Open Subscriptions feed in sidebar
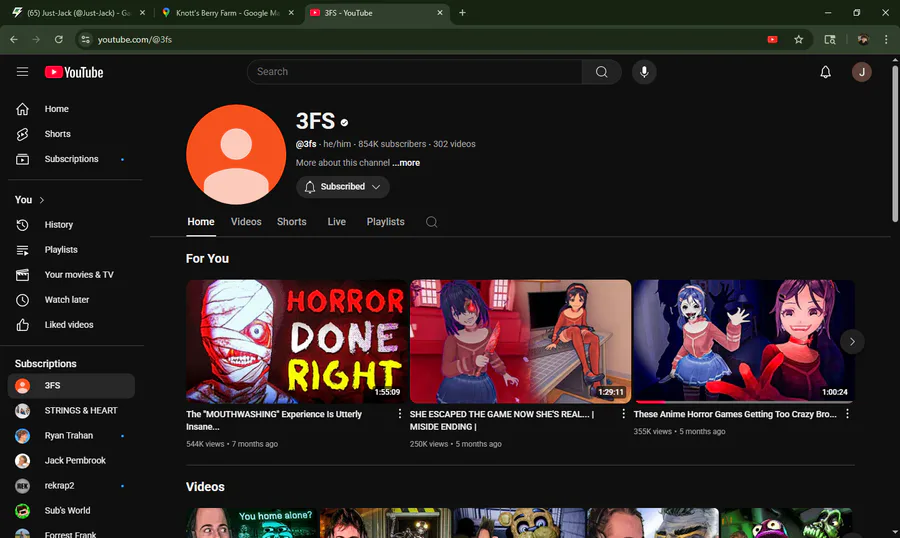The width and height of the screenshot is (900, 538). pyautogui.click(x=72, y=159)
